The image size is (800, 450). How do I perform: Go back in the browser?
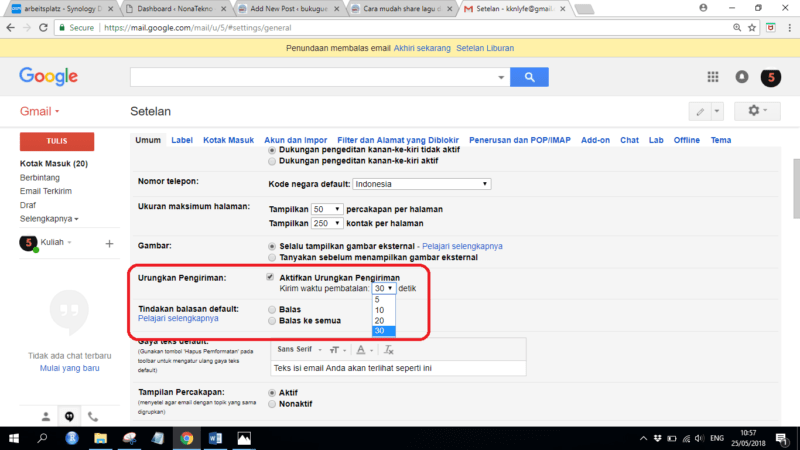11,28
